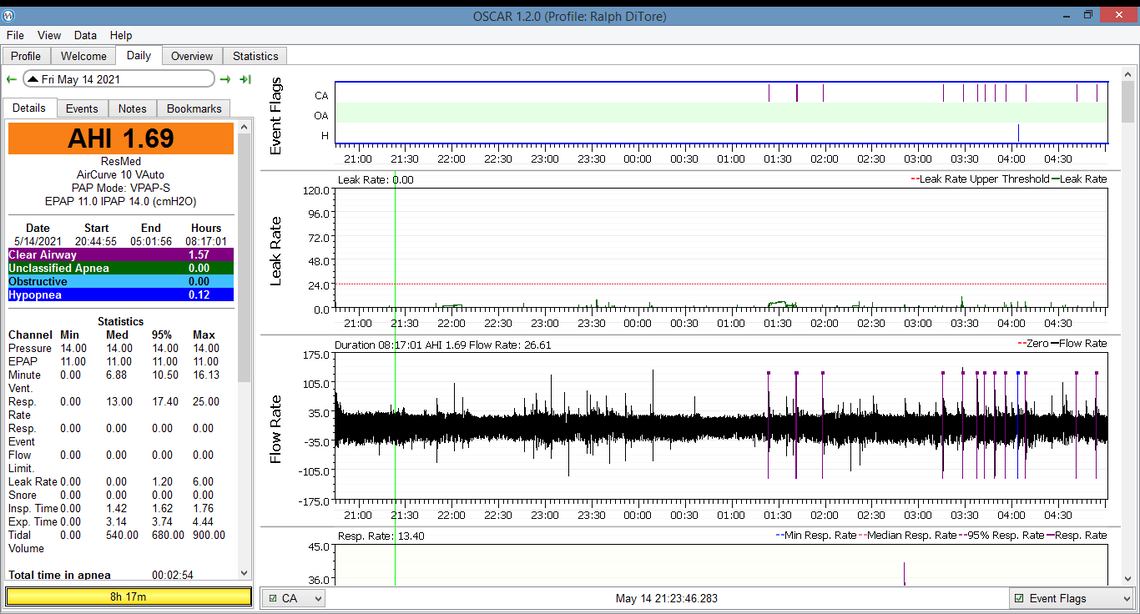Click Total time in apnea text
Viewport: 1140px width, 614px height.
pyautogui.click(x=60, y=575)
